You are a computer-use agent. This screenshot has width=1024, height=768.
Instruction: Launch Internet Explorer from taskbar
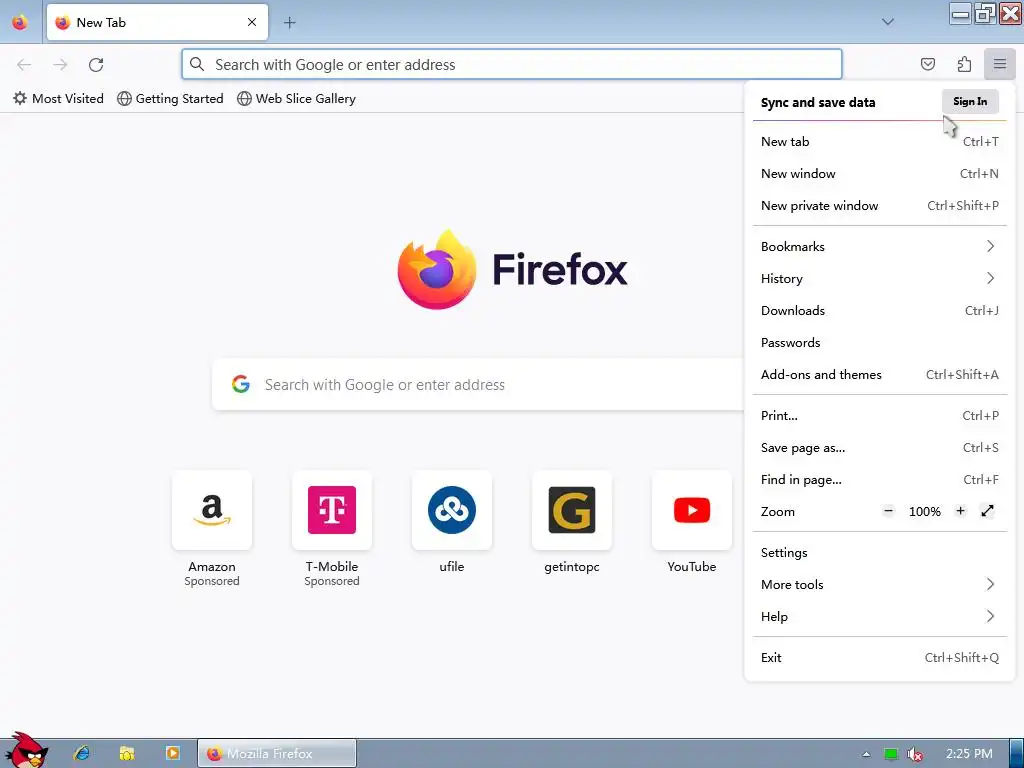[x=82, y=753]
